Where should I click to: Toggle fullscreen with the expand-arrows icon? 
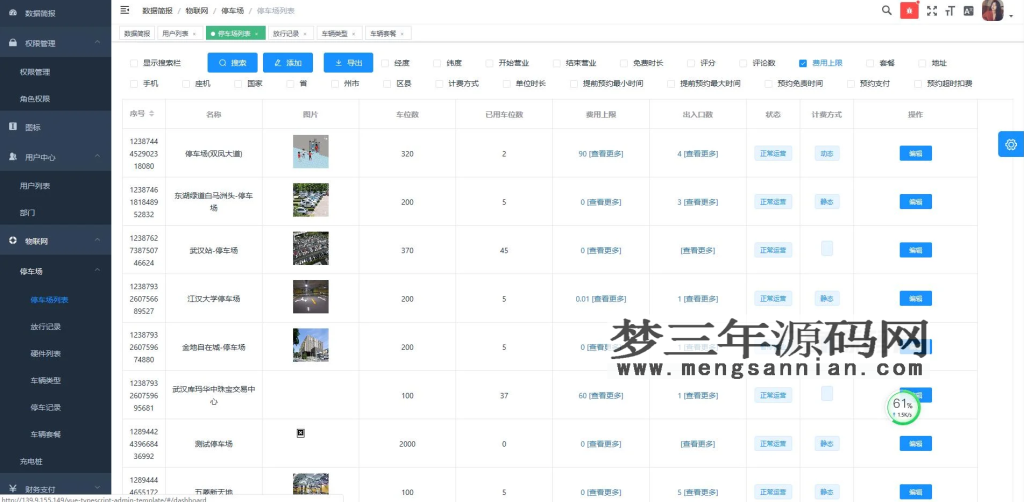pyautogui.click(x=932, y=10)
